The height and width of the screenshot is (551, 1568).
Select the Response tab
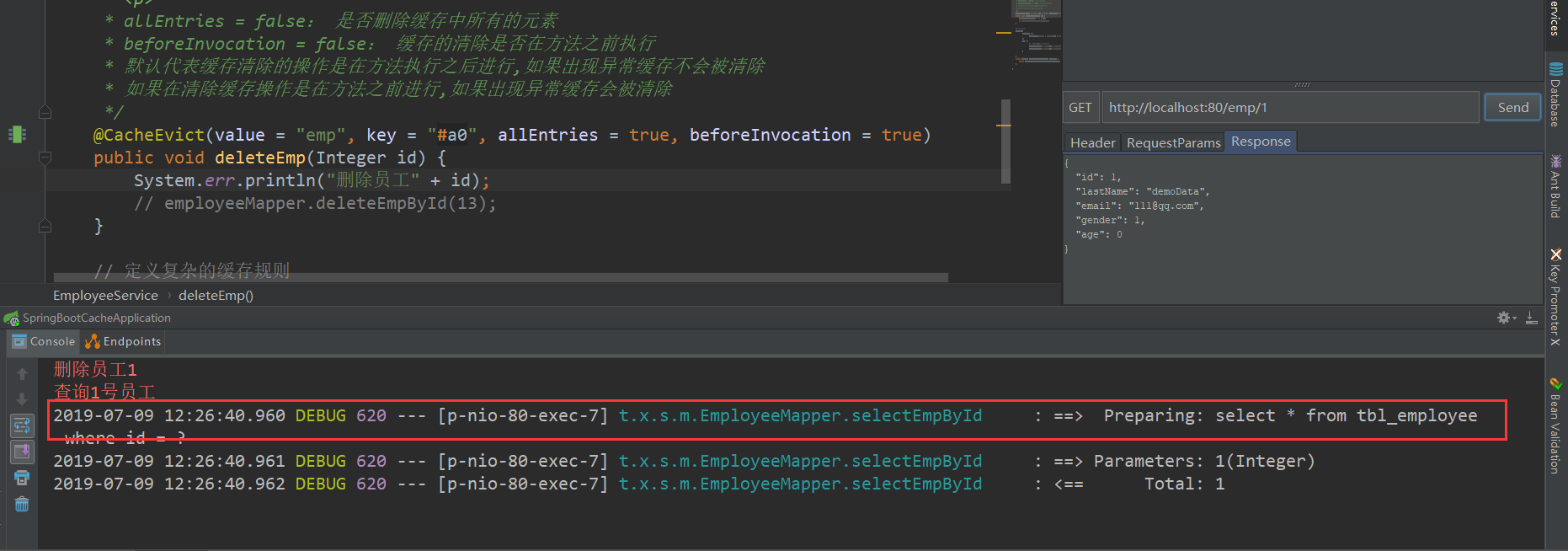(1261, 142)
